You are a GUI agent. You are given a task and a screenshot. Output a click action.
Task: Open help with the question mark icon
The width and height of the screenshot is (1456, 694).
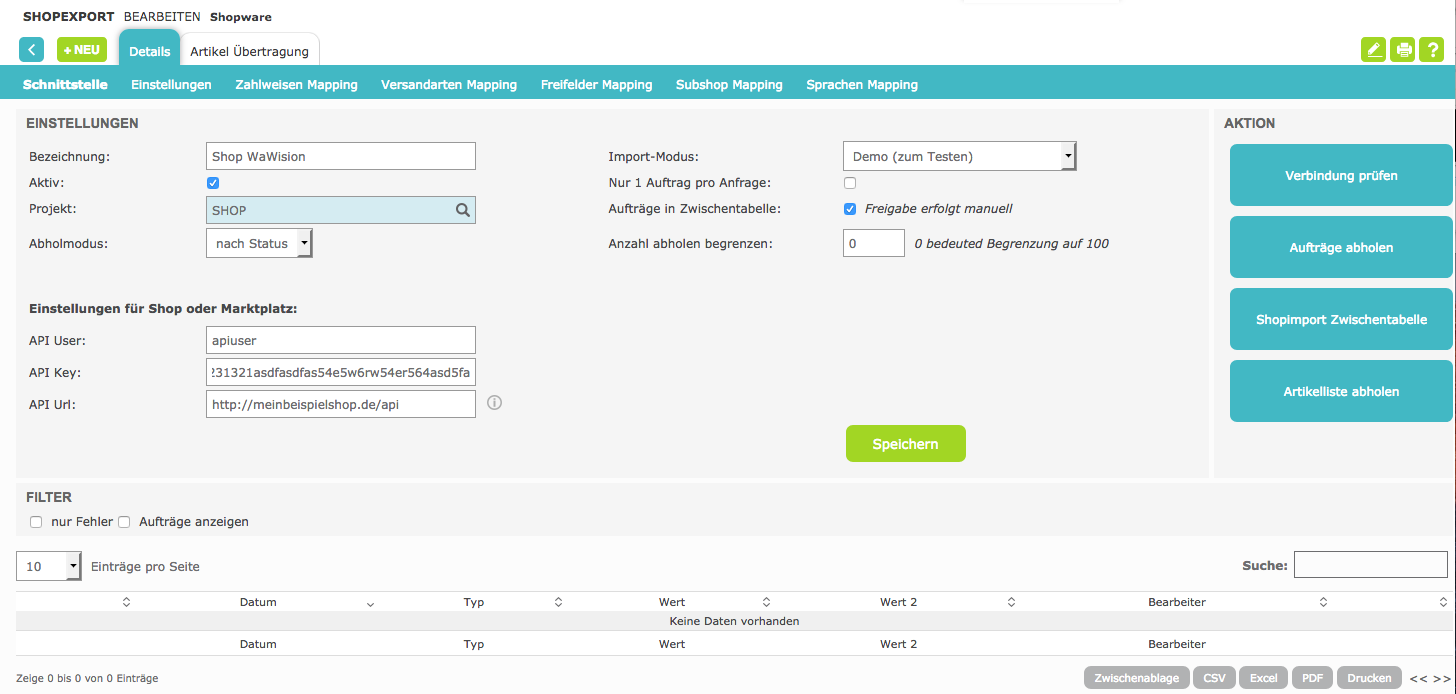(1433, 50)
